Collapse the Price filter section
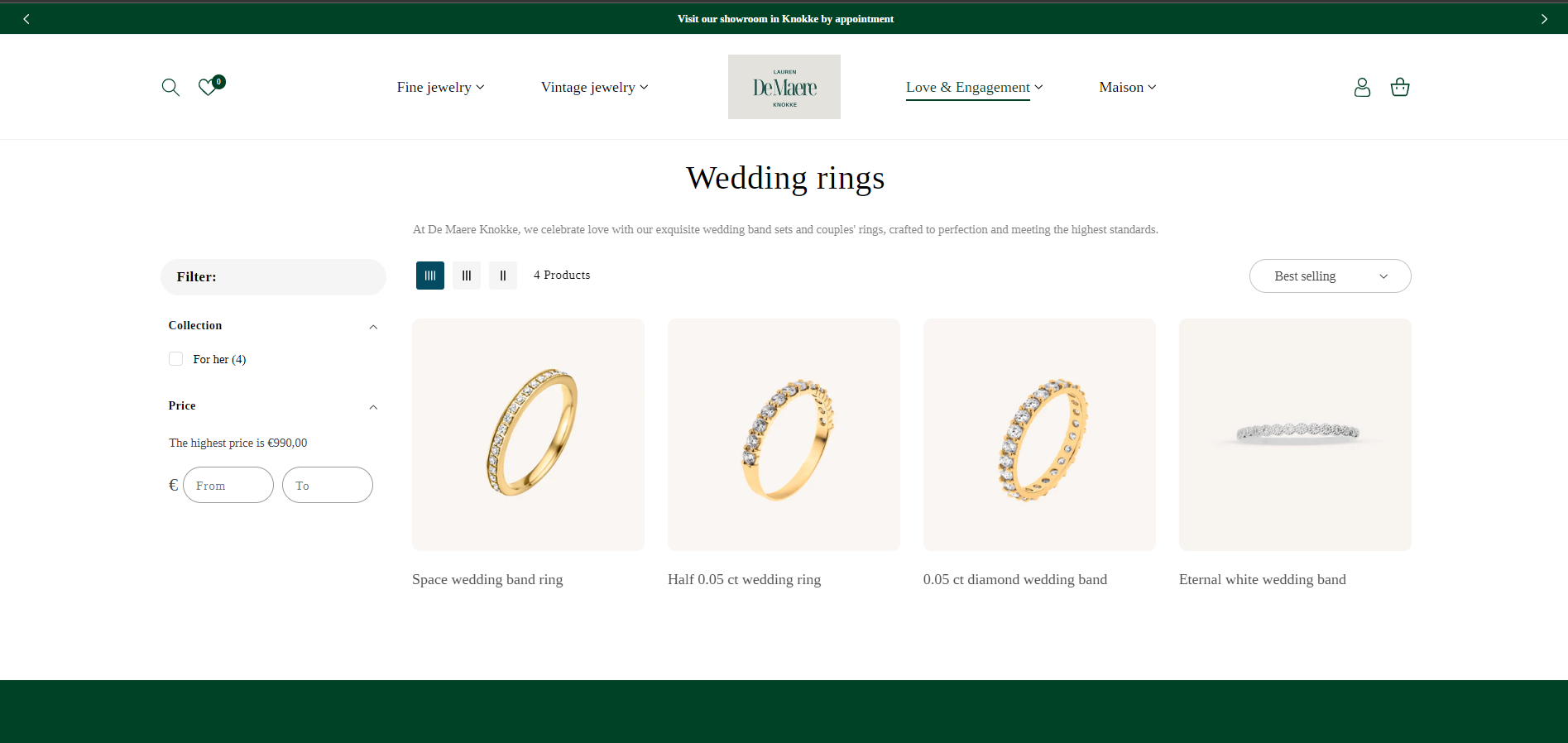1568x743 pixels. [x=373, y=407]
